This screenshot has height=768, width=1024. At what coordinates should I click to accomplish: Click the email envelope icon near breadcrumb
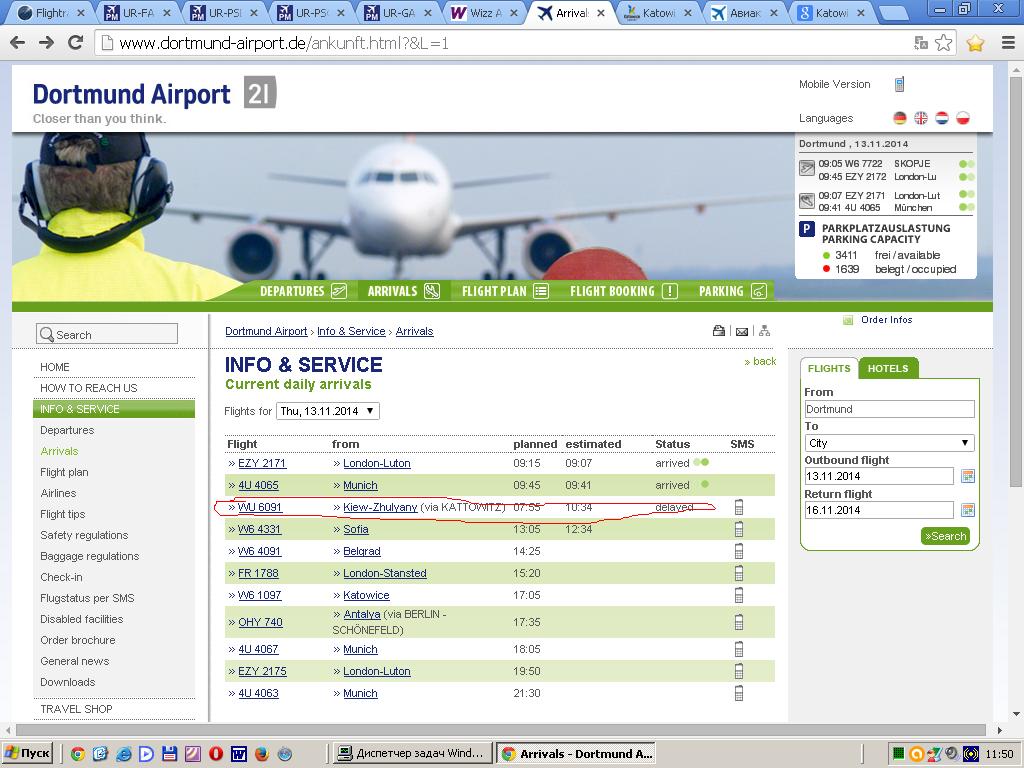click(741, 331)
